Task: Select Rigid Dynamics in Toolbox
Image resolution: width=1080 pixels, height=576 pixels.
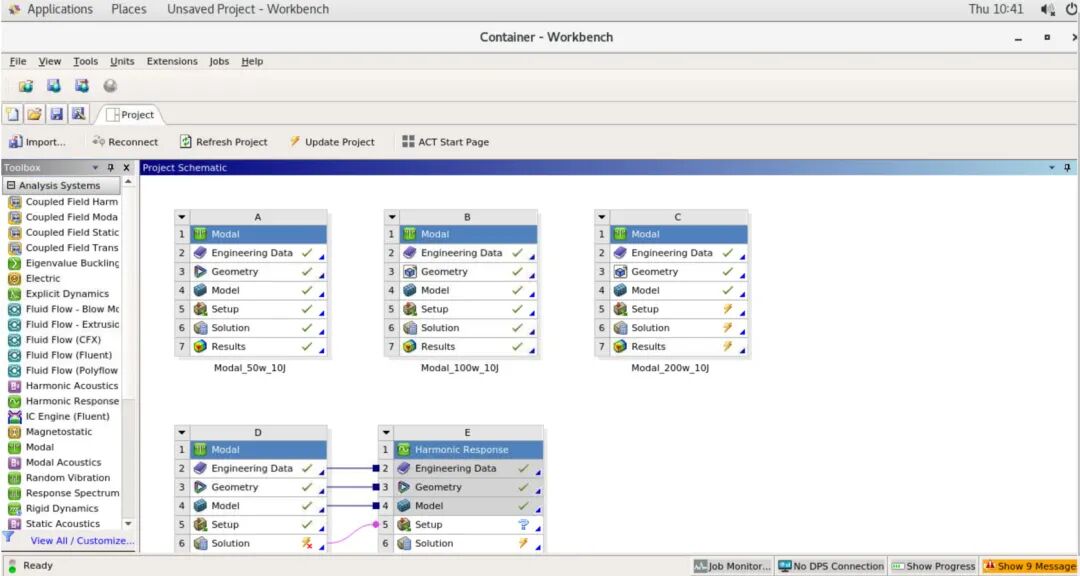Action: coord(63,508)
